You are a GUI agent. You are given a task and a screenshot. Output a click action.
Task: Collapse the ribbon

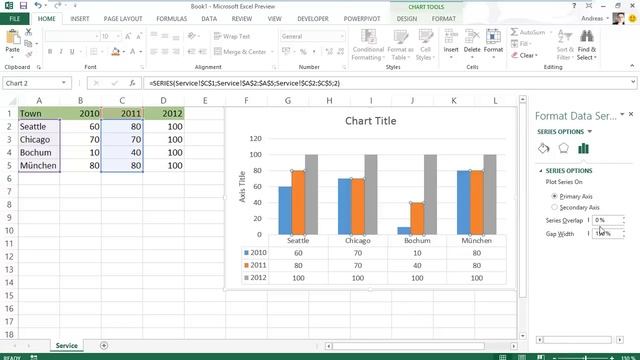632,66
